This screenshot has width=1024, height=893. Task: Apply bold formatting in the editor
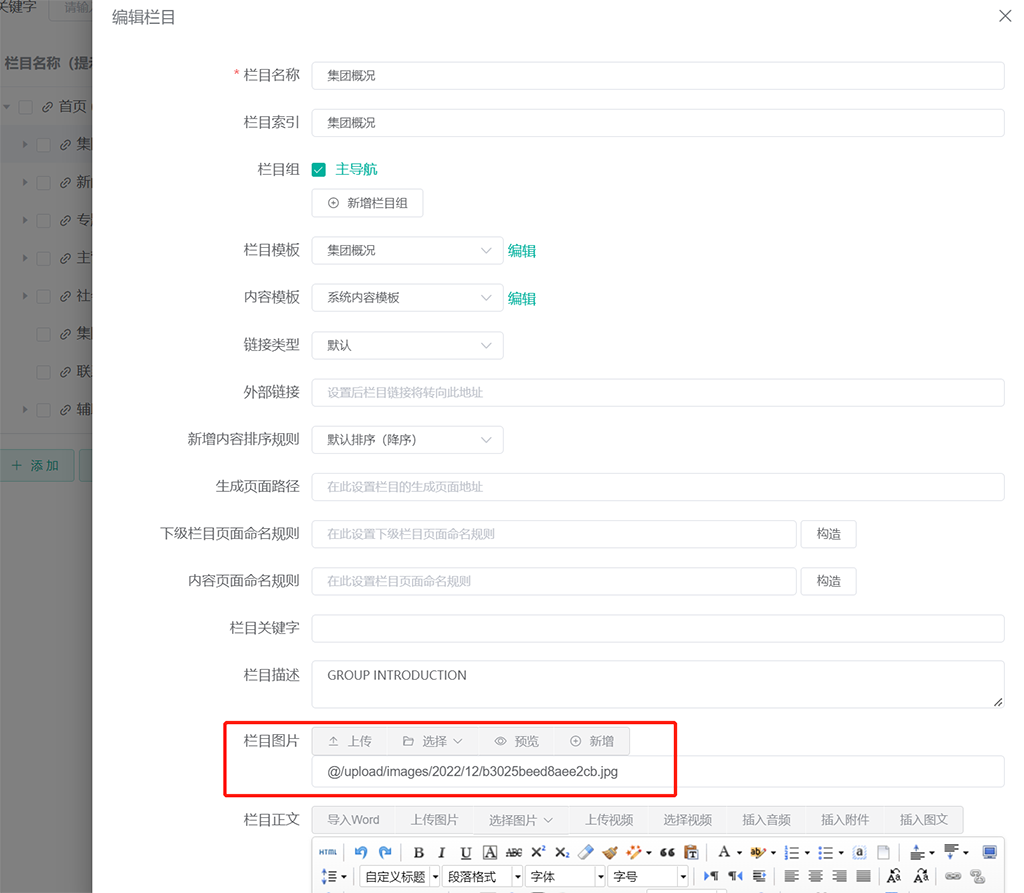[x=418, y=852]
